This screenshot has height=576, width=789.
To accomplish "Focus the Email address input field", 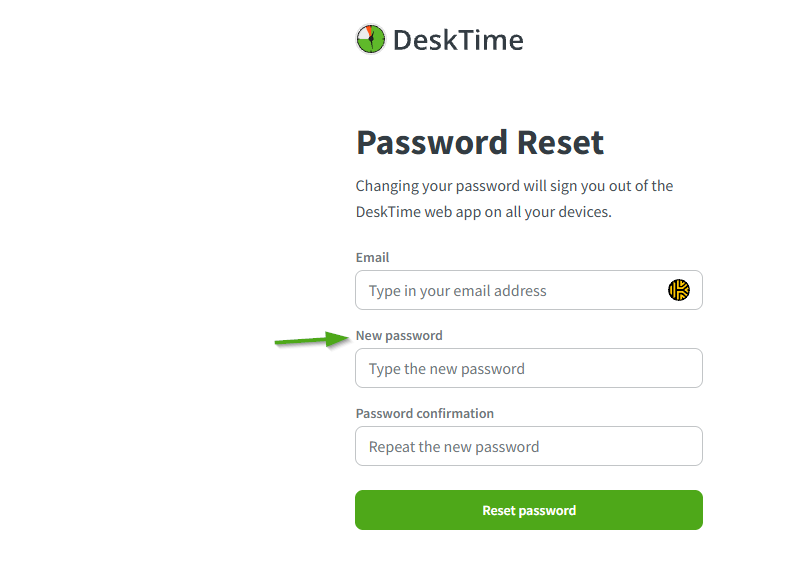I will coord(510,291).
